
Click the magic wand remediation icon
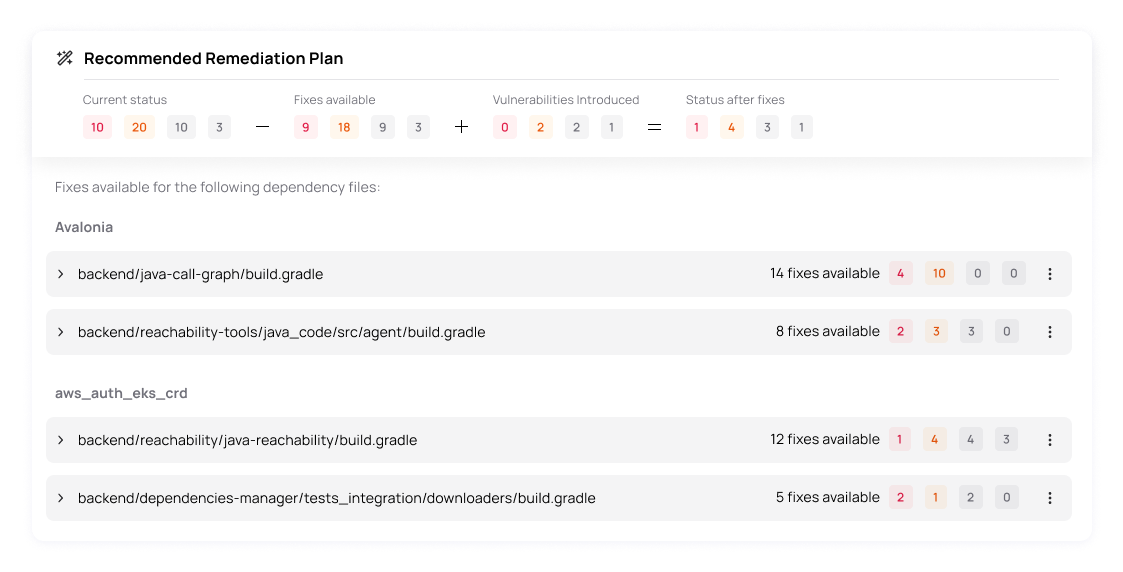pyautogui.click(x=64, y=59)
